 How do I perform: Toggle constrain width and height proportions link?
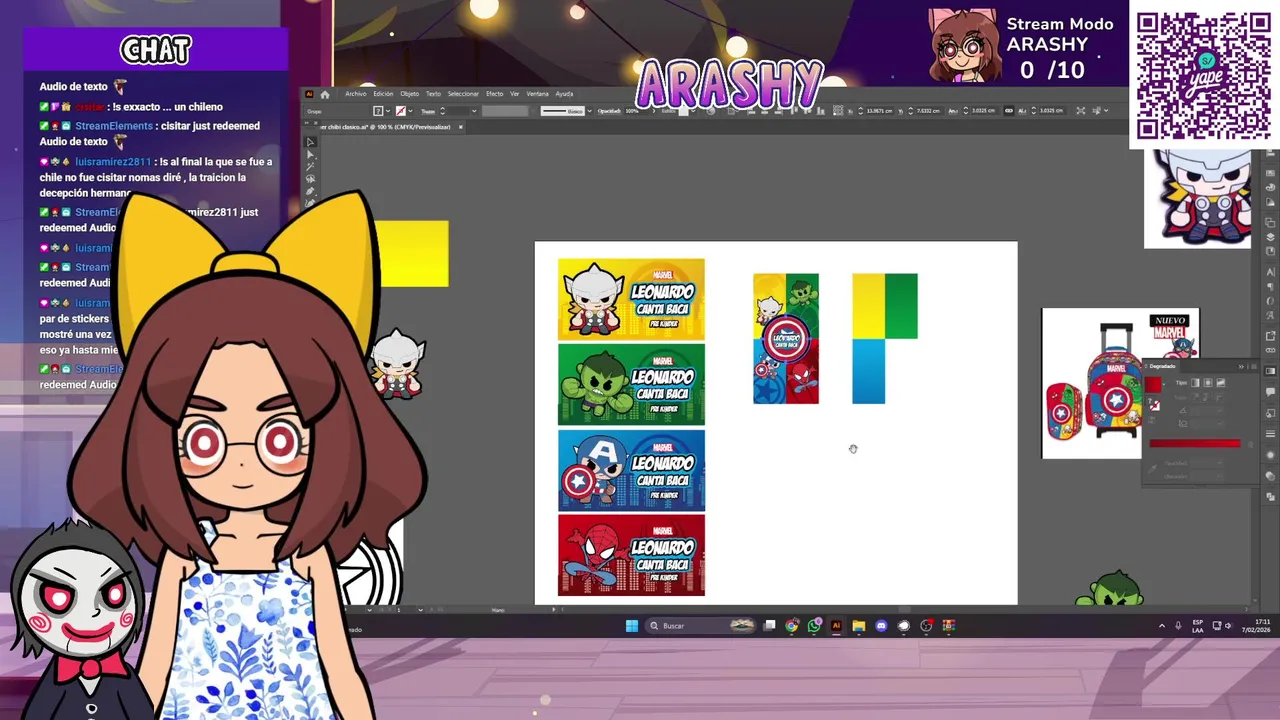(x=1009, y=111)
